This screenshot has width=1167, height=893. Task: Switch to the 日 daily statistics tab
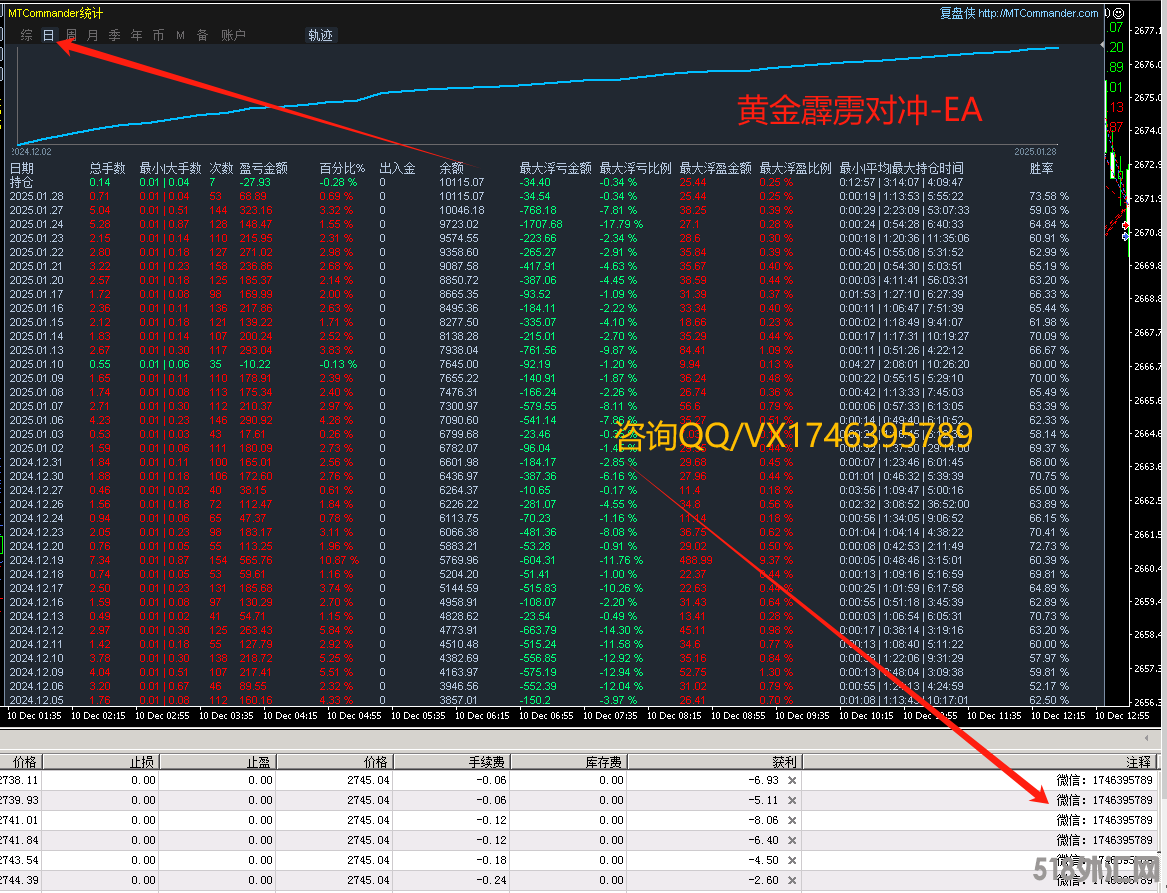click(x=48, y=35)
